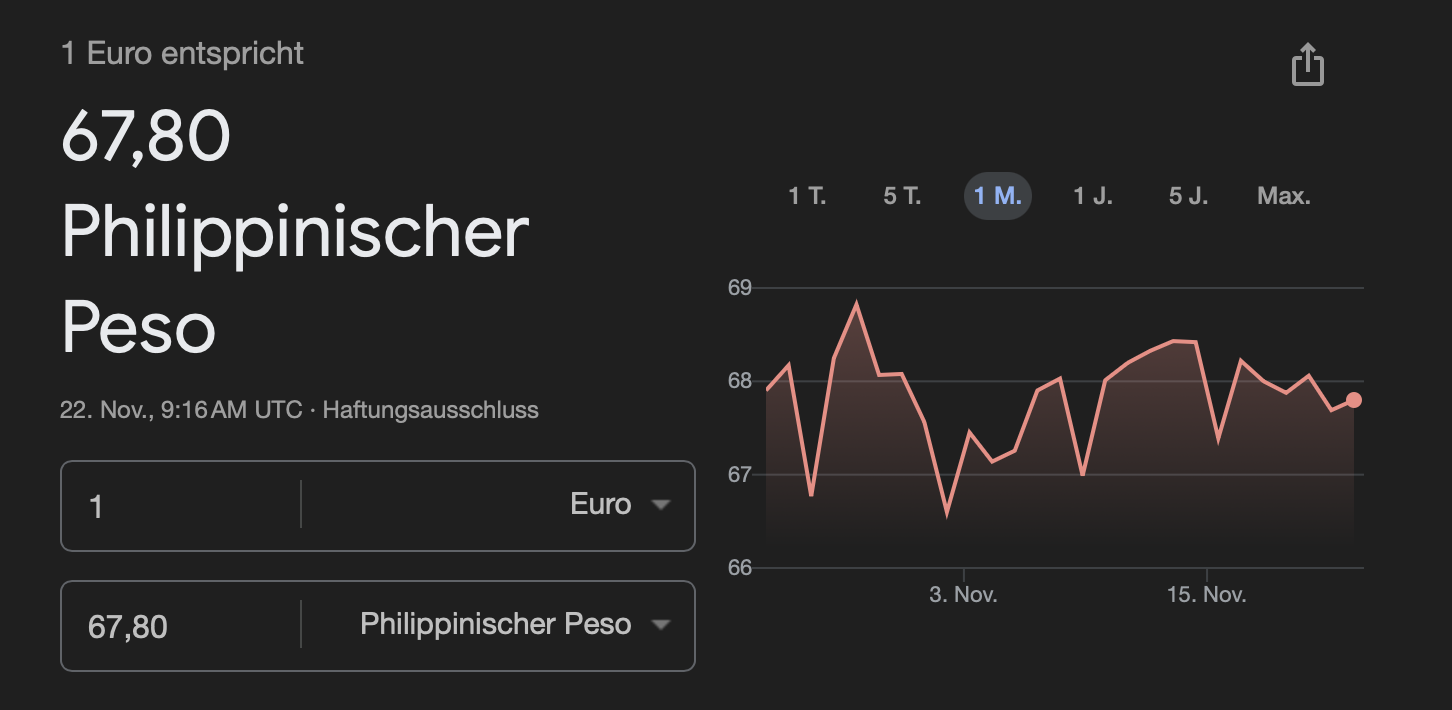This screenshot has height=710, width=1452.
Task: Open the Euro currency dropdown arrow
Action: click(x=660, y=505)
